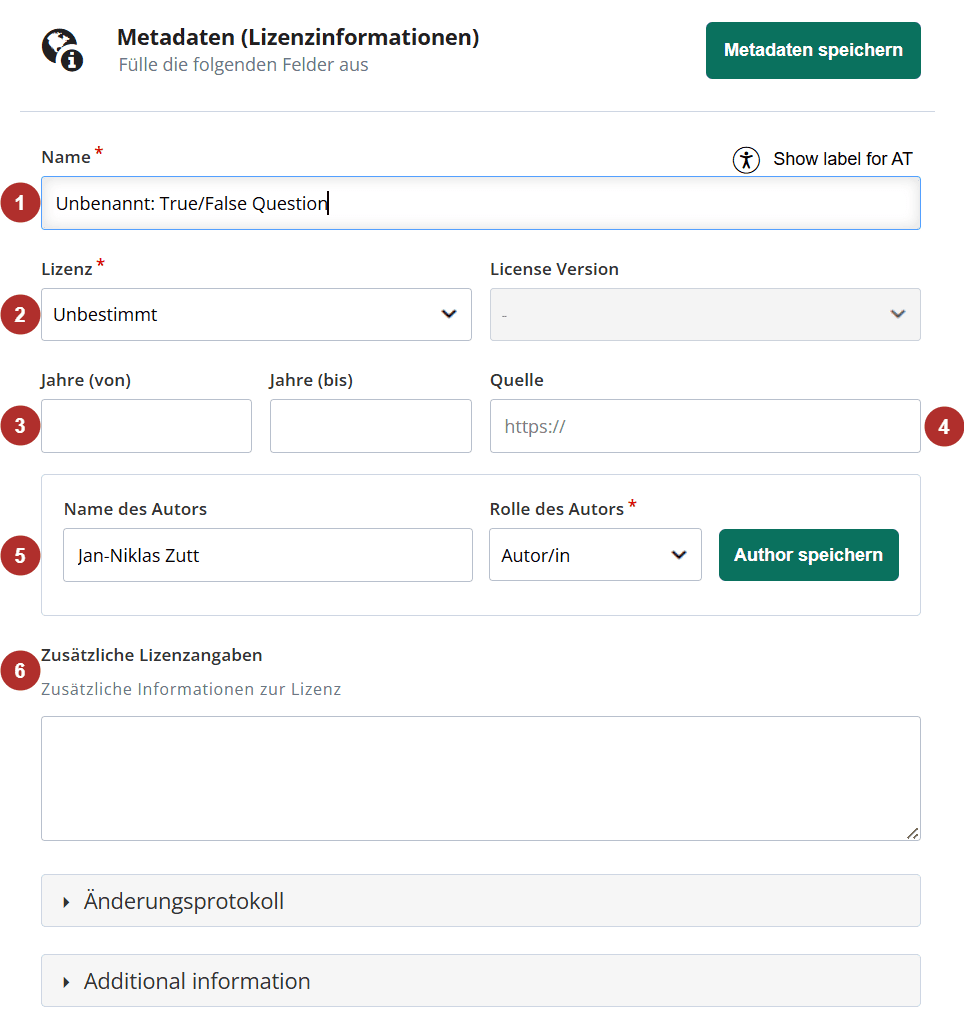Click red marker number 2

pyautogui.click(x=20, y=314)
